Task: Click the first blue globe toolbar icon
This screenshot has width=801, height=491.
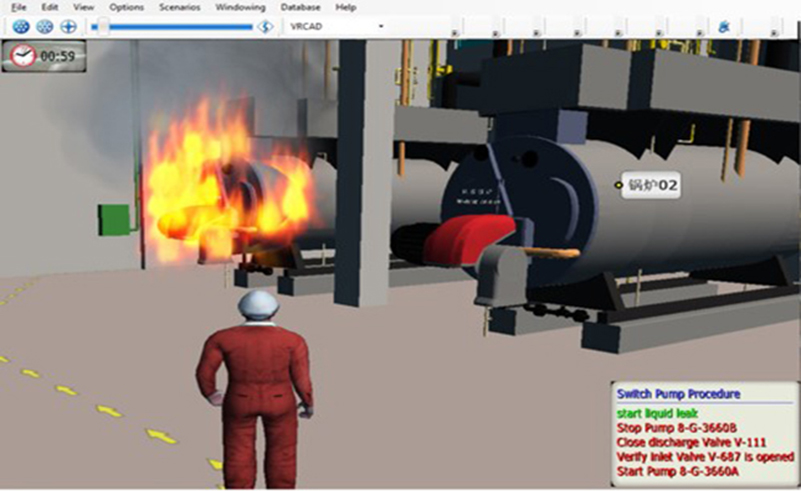Action: click(20, 26)
